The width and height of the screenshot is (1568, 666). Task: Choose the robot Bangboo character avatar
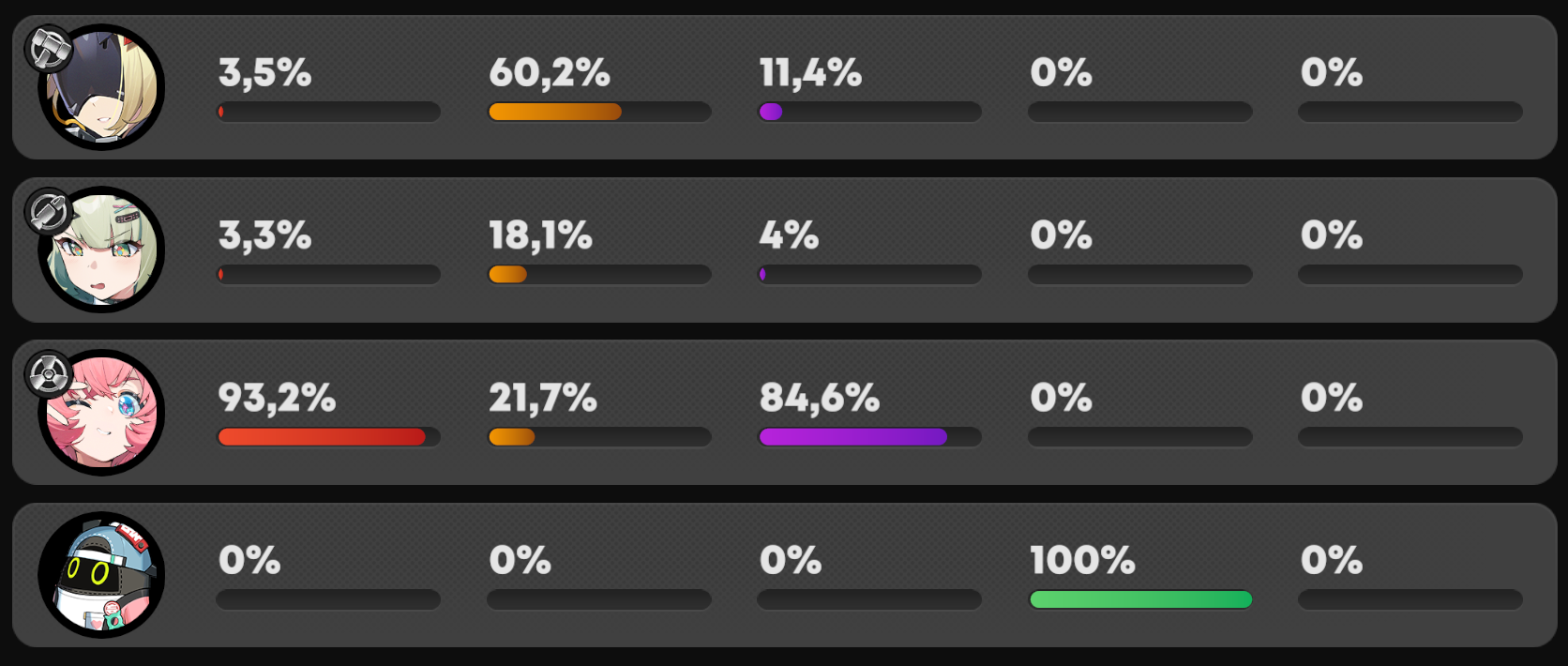(x=101, y=575)
